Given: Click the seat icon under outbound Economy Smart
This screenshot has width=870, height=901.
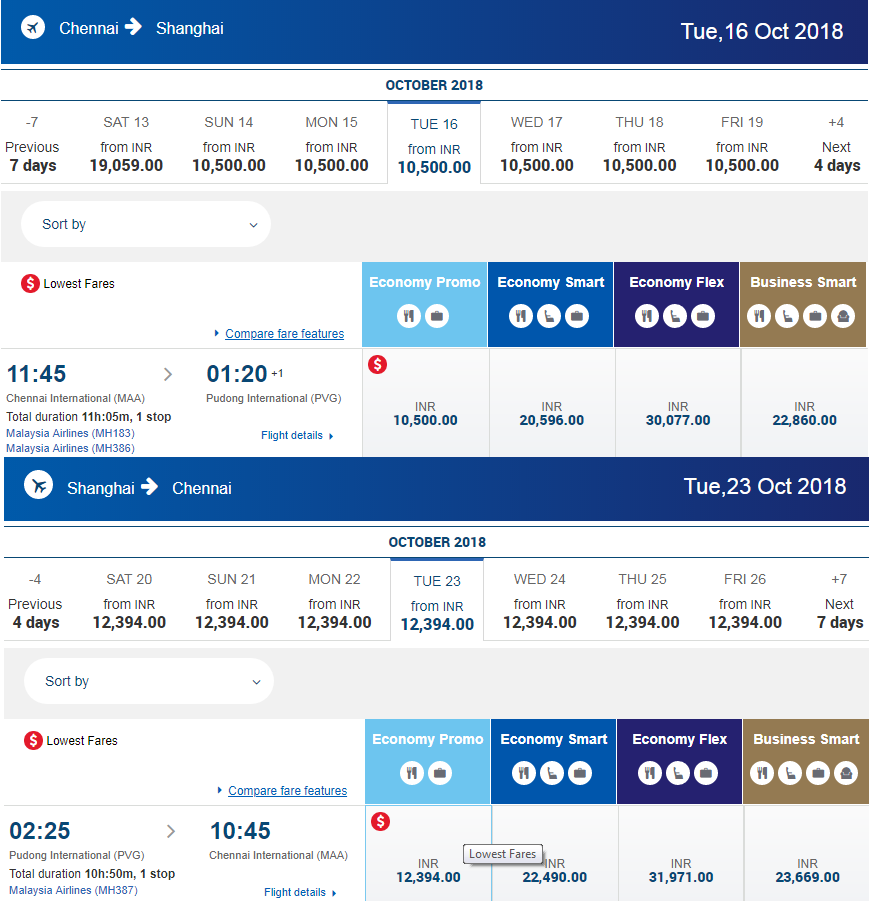Looking at the screenshot, I should tap(549, 315).
